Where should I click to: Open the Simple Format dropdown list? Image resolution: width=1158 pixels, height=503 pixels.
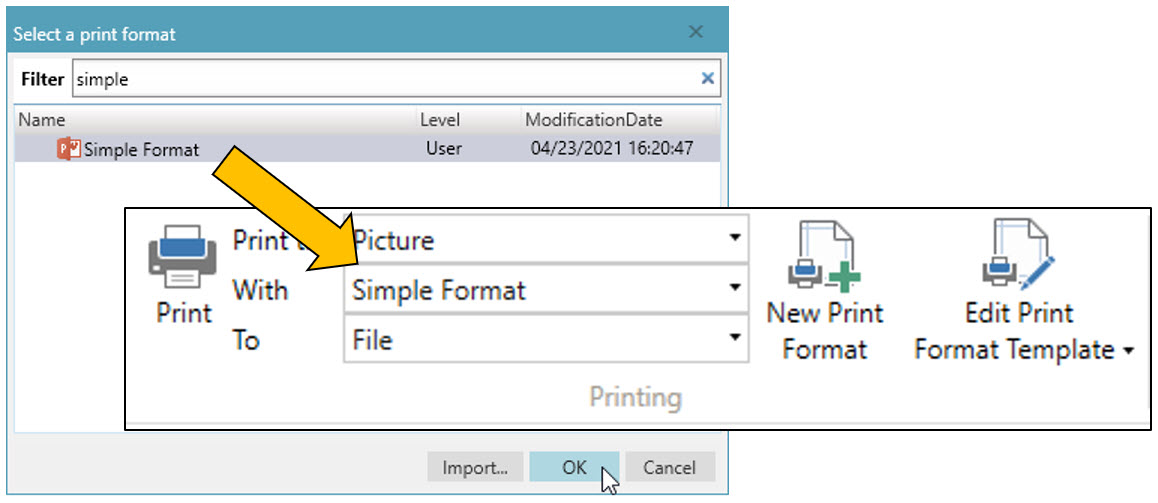735,289
